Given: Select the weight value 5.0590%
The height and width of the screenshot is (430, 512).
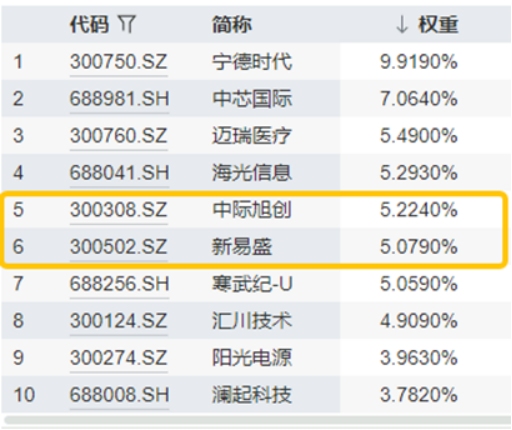Looking at the screenshot, I should 419,284.
